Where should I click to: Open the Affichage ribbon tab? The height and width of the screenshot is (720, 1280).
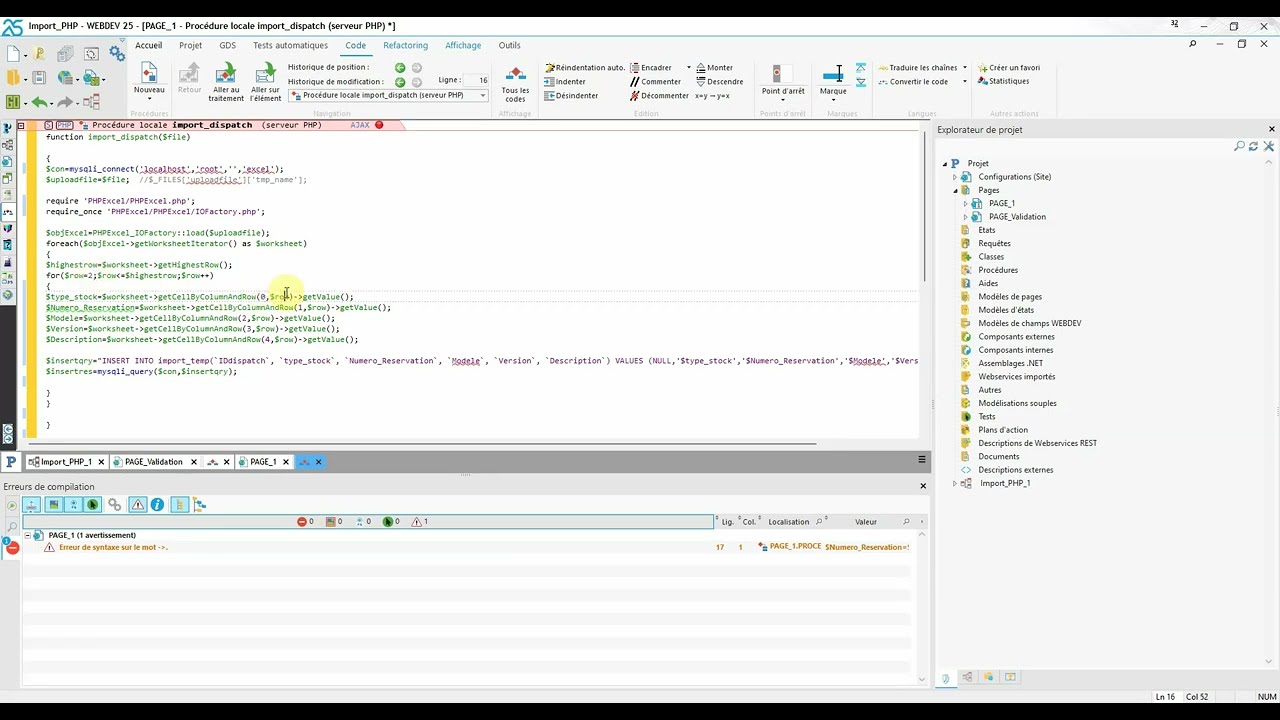(x=463, y=45)
